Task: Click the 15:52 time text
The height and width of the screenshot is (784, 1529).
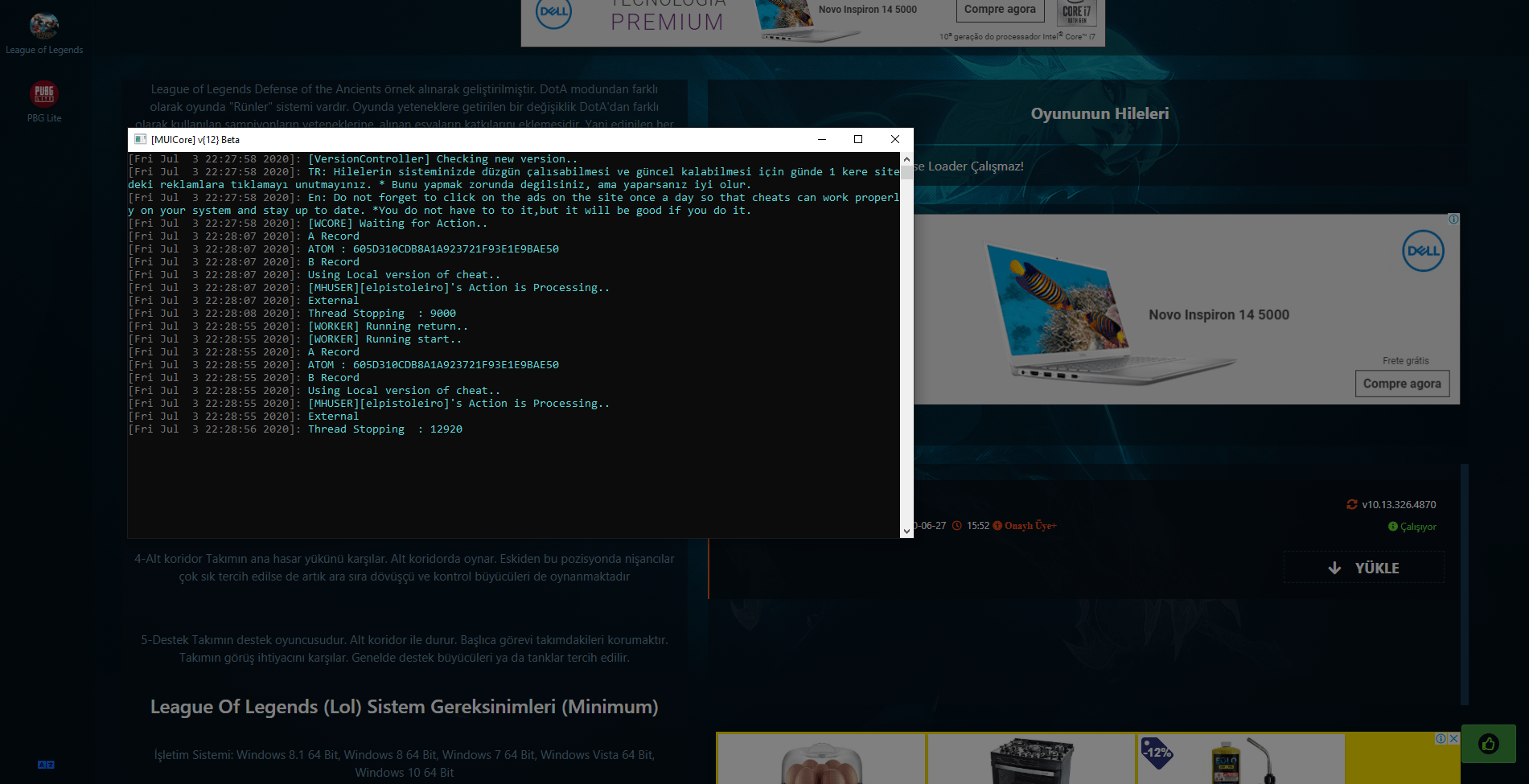Action: coord(978,526)
